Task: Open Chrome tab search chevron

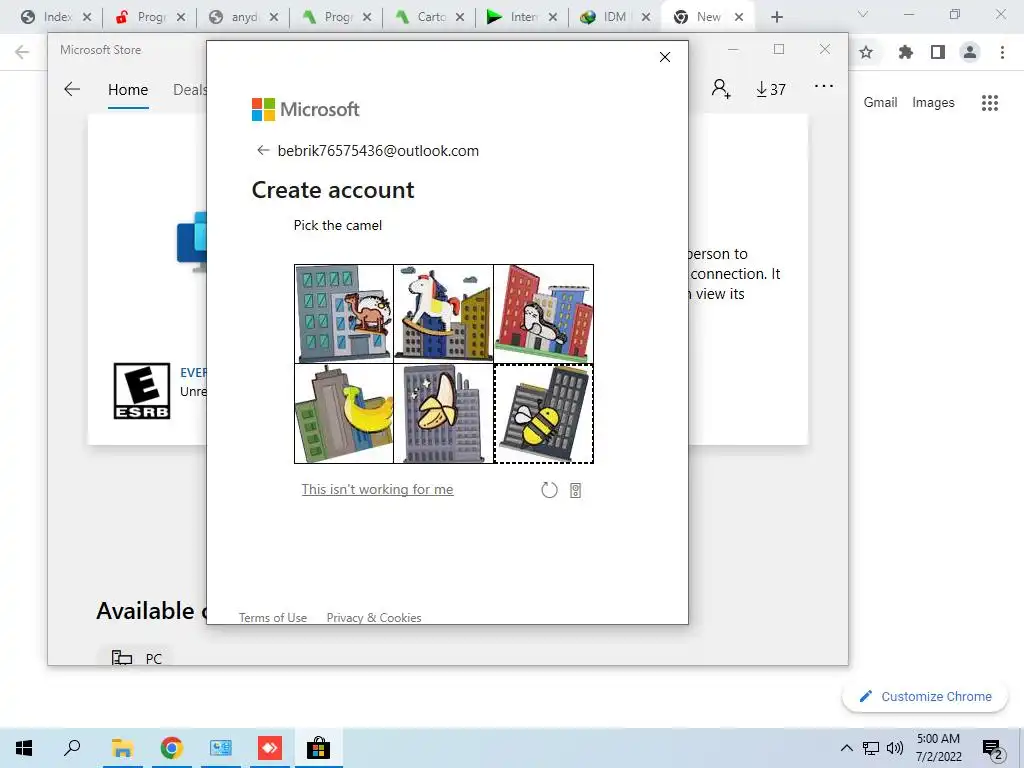Action: 863,14
